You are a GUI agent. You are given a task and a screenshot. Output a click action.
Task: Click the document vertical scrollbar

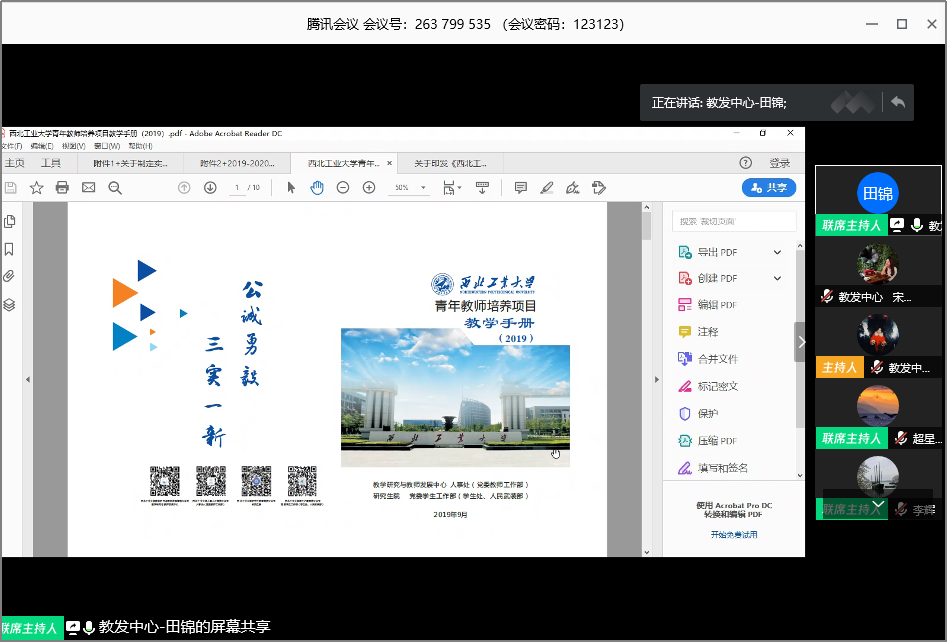(646, 379)
